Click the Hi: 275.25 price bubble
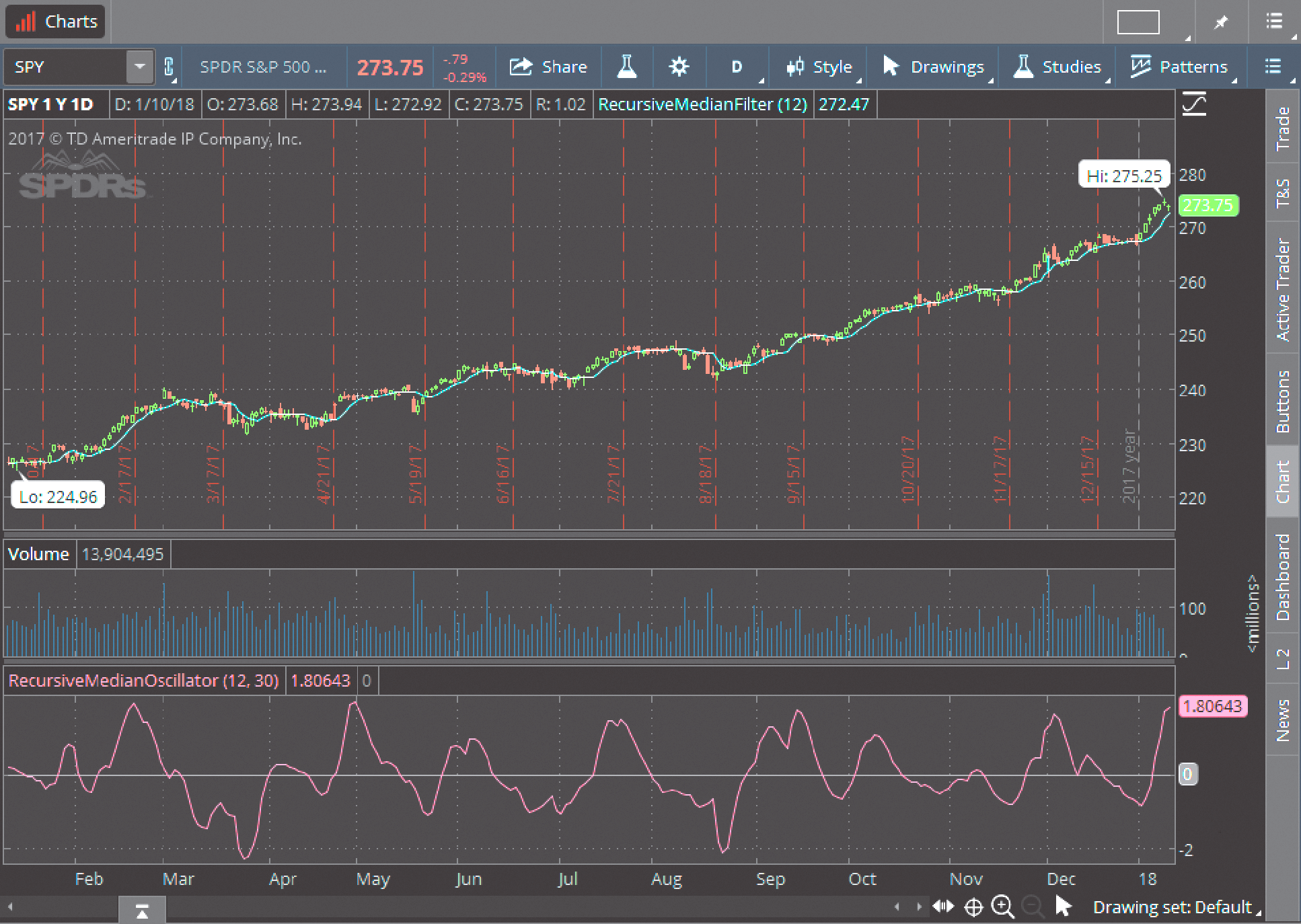The width and height of the screenshot is (1301, 924). pos(1124,176)
